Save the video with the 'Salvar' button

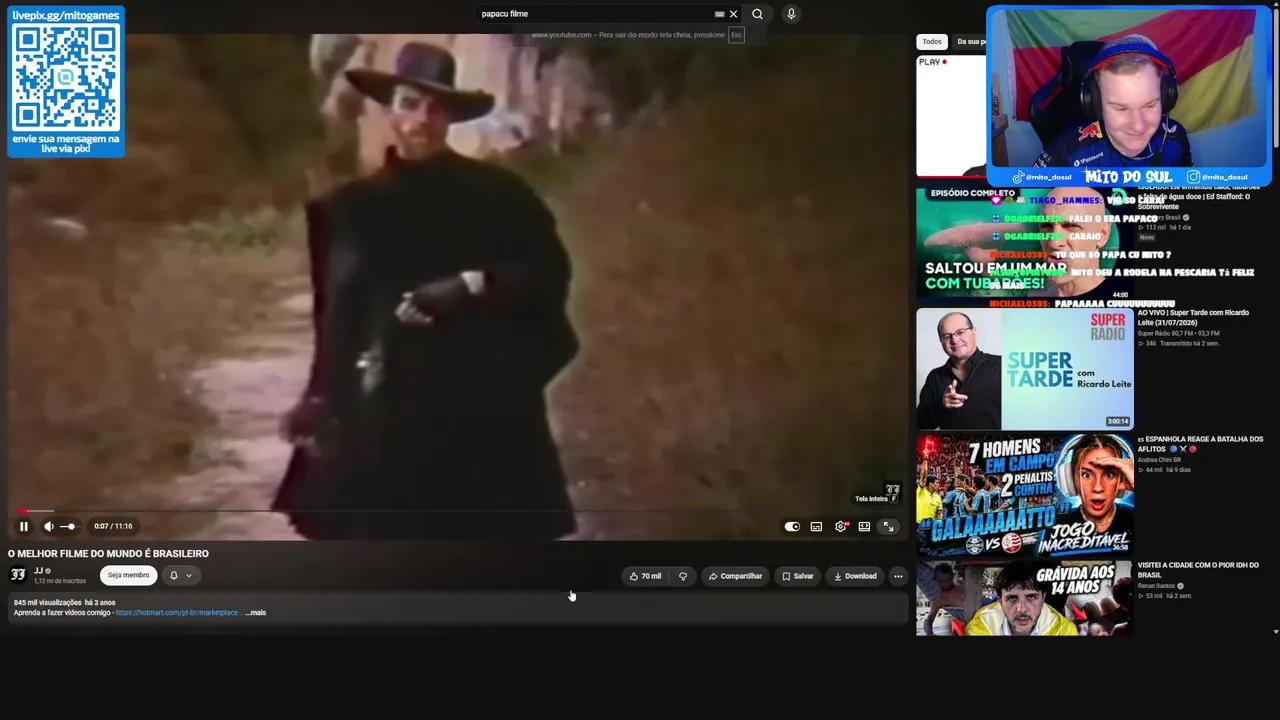point(797,576)
